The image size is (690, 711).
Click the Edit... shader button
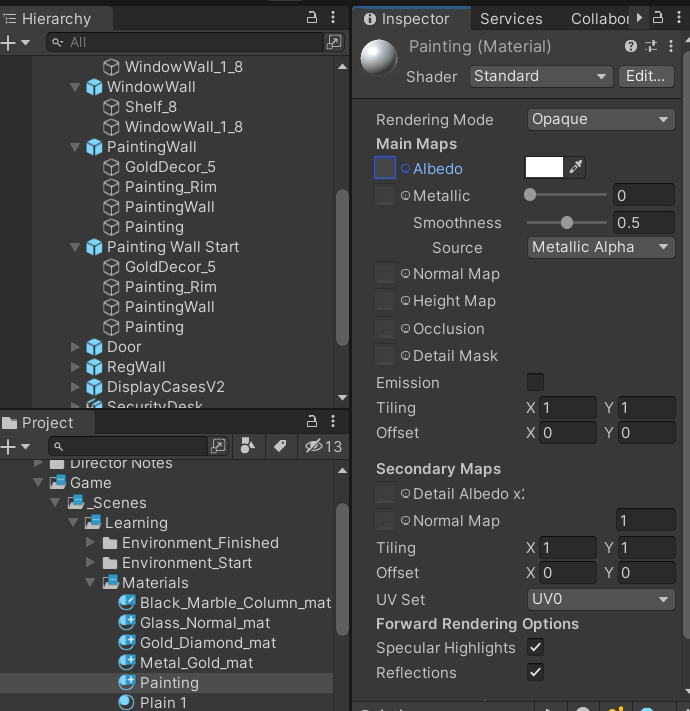[x=646, y=76]
